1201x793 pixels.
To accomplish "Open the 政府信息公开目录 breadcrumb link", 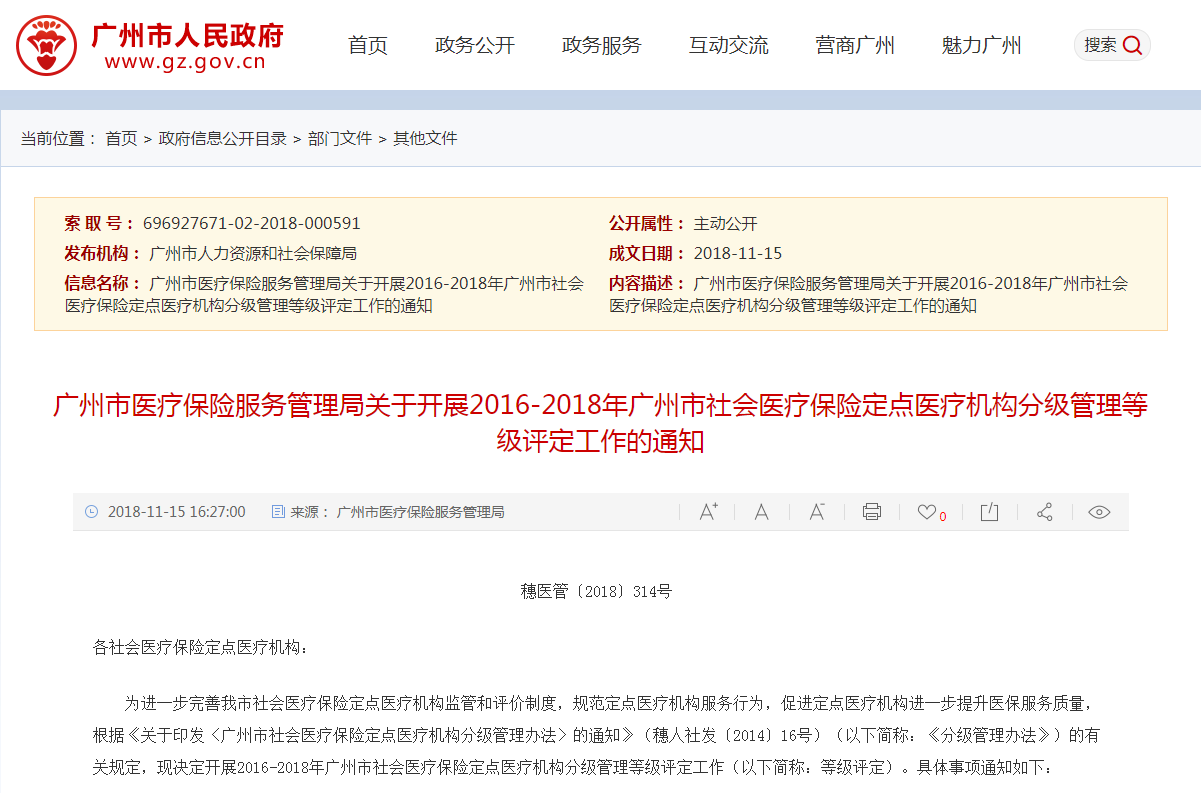I will [222, 138].
